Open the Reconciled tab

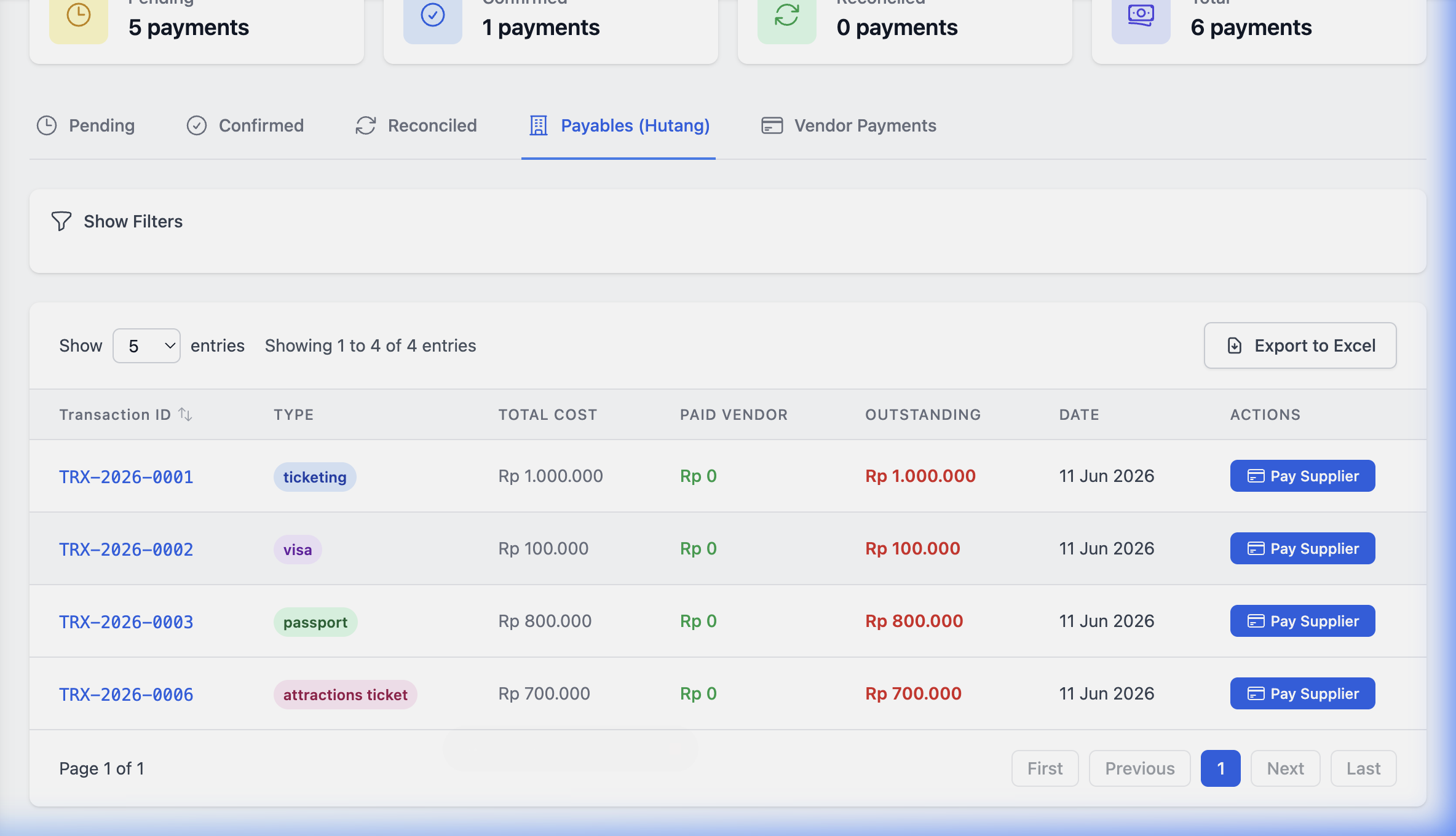coord(416,125)
